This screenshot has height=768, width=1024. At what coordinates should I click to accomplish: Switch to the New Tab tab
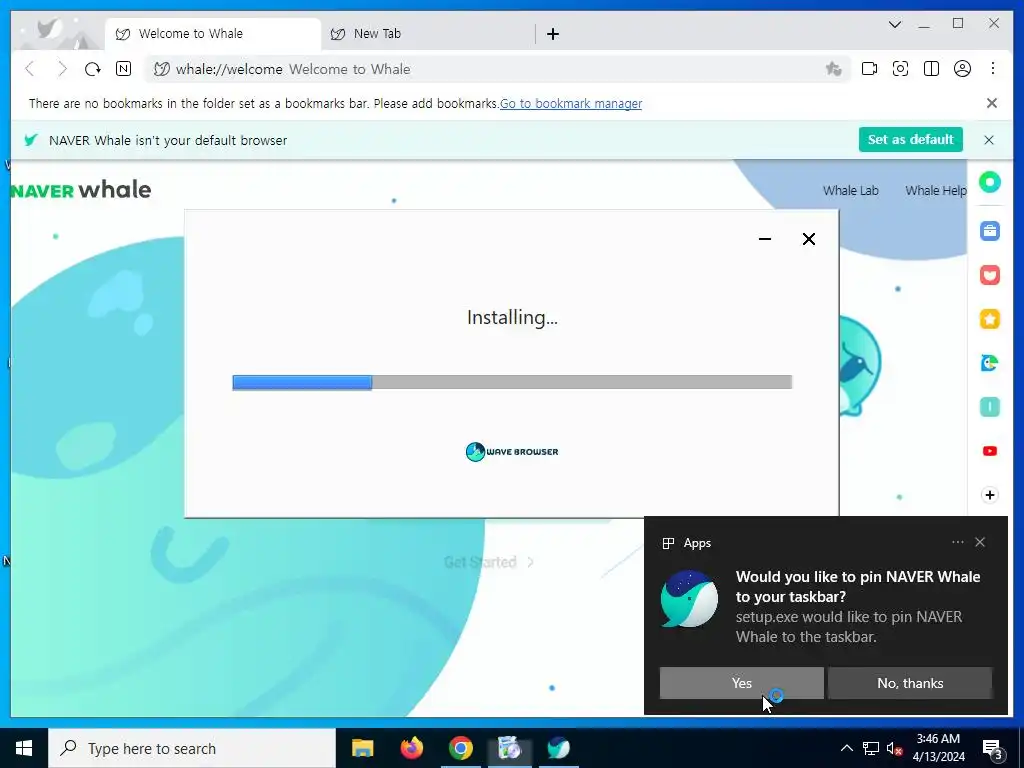(x=428, y=34)
